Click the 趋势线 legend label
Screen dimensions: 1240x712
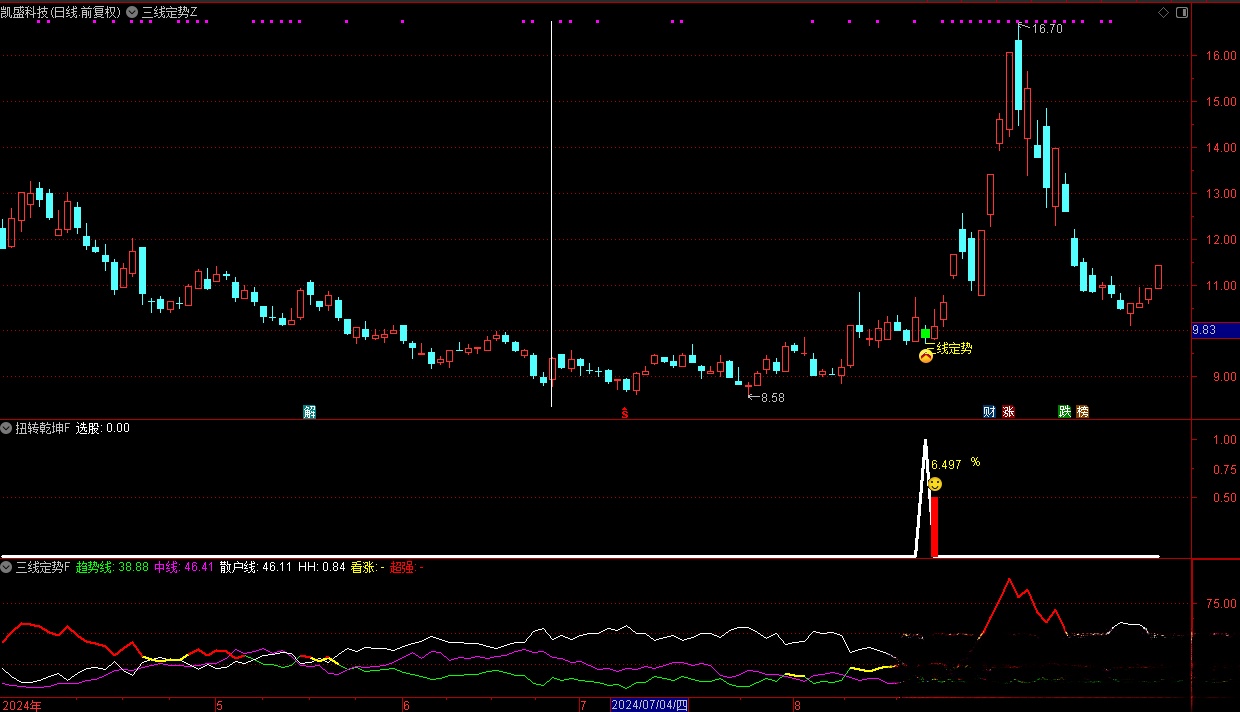96,567
